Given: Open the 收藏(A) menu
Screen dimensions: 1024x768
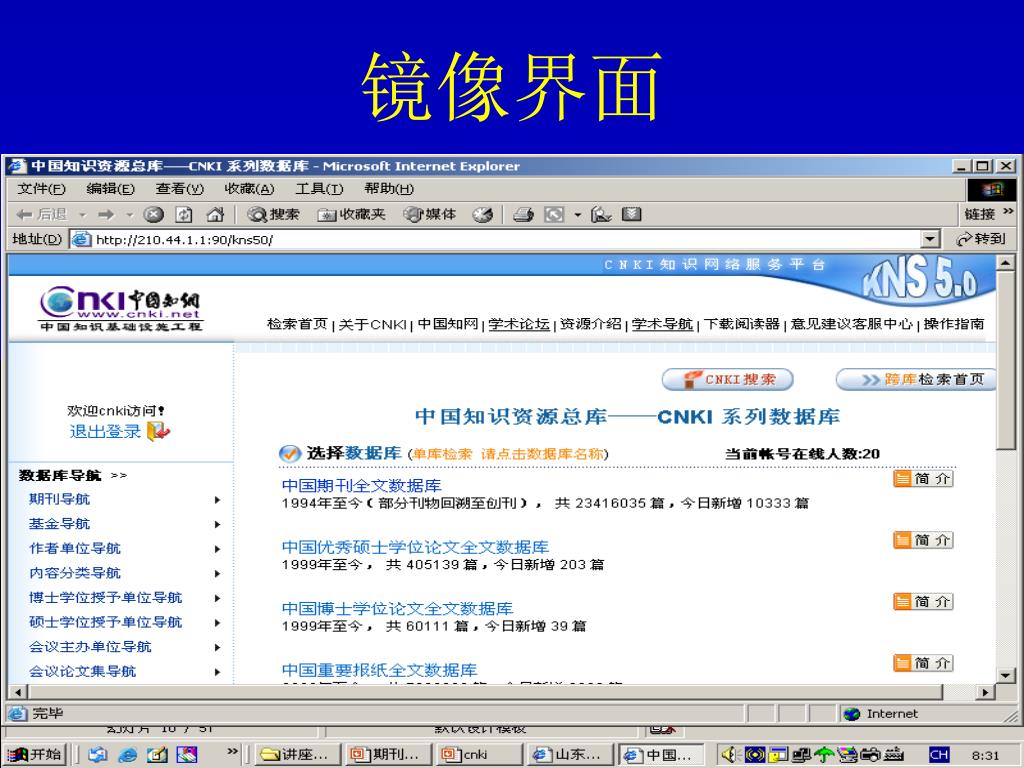Looking at the screenshot, I should 249,189.
